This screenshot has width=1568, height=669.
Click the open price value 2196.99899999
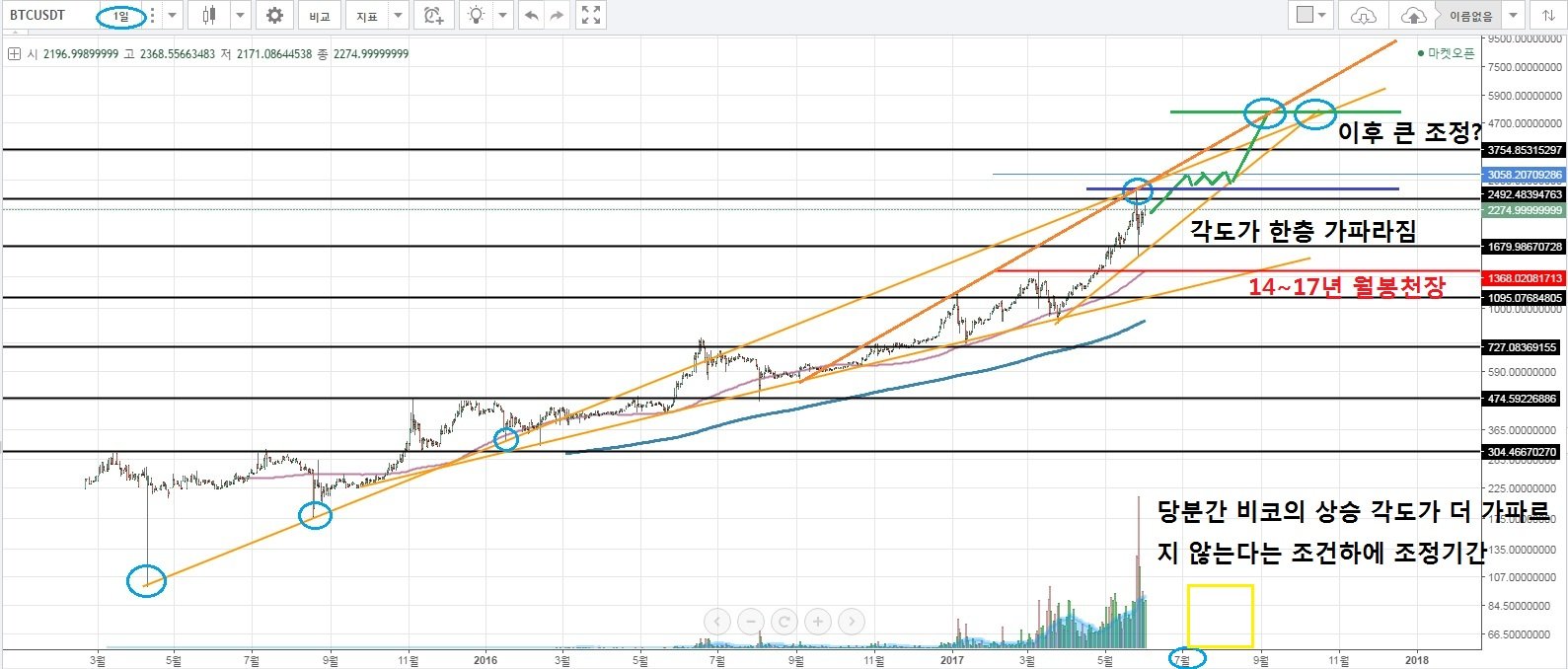coord(83,54)
